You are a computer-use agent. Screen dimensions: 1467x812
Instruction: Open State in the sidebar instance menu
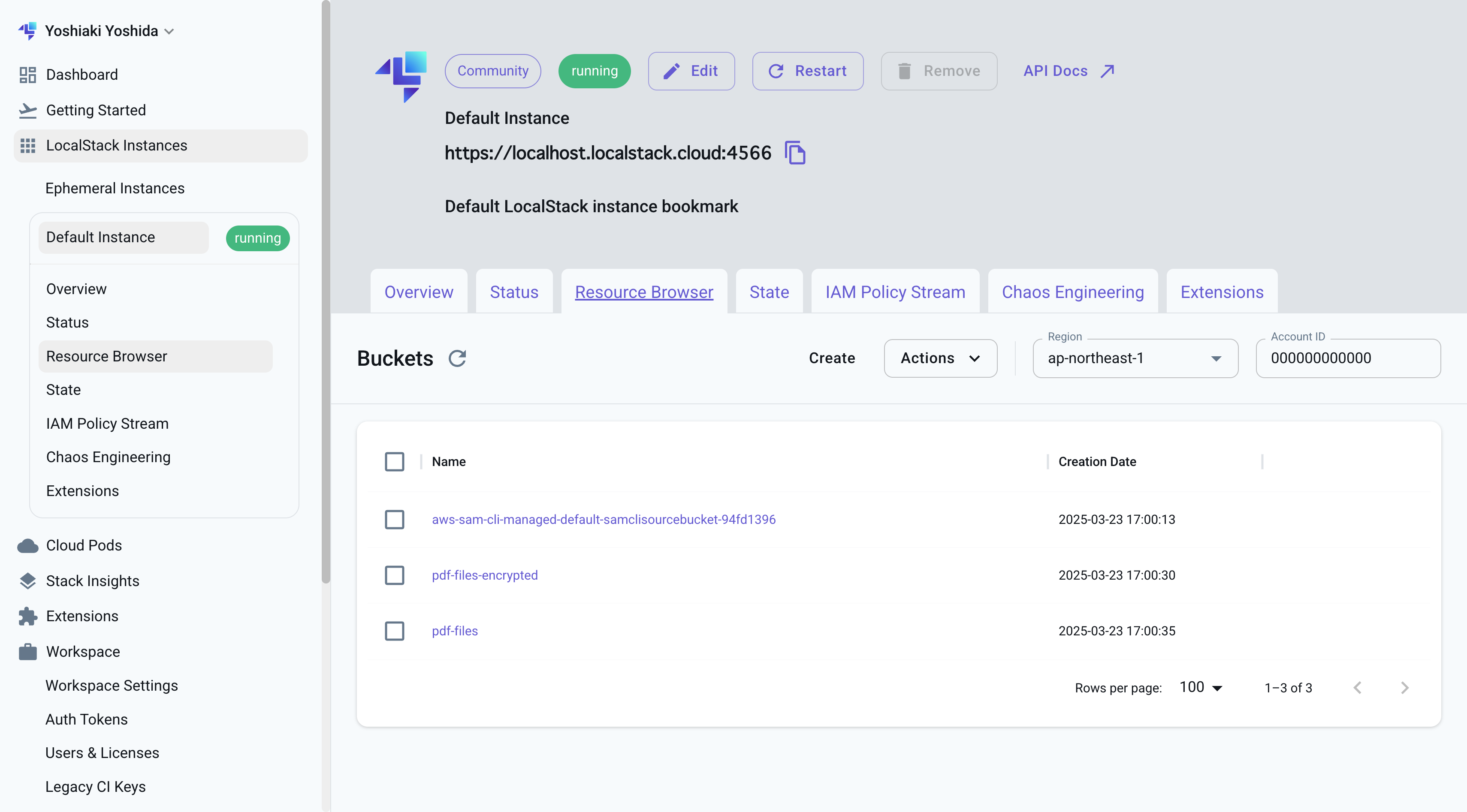pyautogui.click(x=63, y=390)
